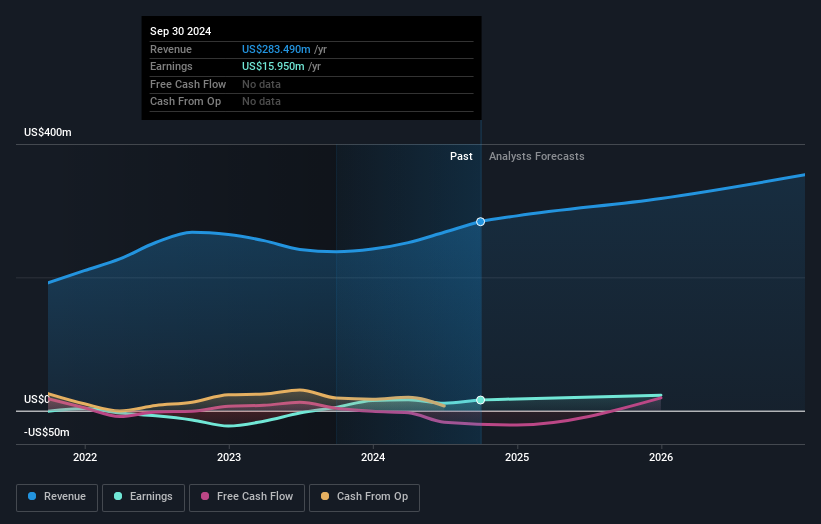
Task: Toggle the Revenue legend button
Action: click(x=57, y=497)
